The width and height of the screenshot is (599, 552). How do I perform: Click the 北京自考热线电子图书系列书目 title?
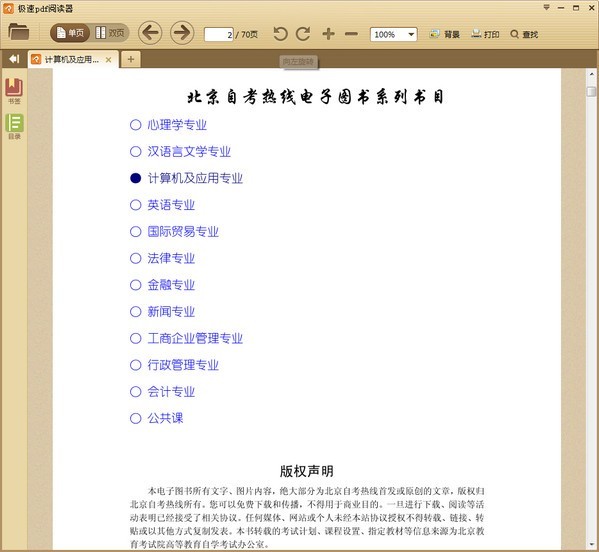[x=316, y=97]
